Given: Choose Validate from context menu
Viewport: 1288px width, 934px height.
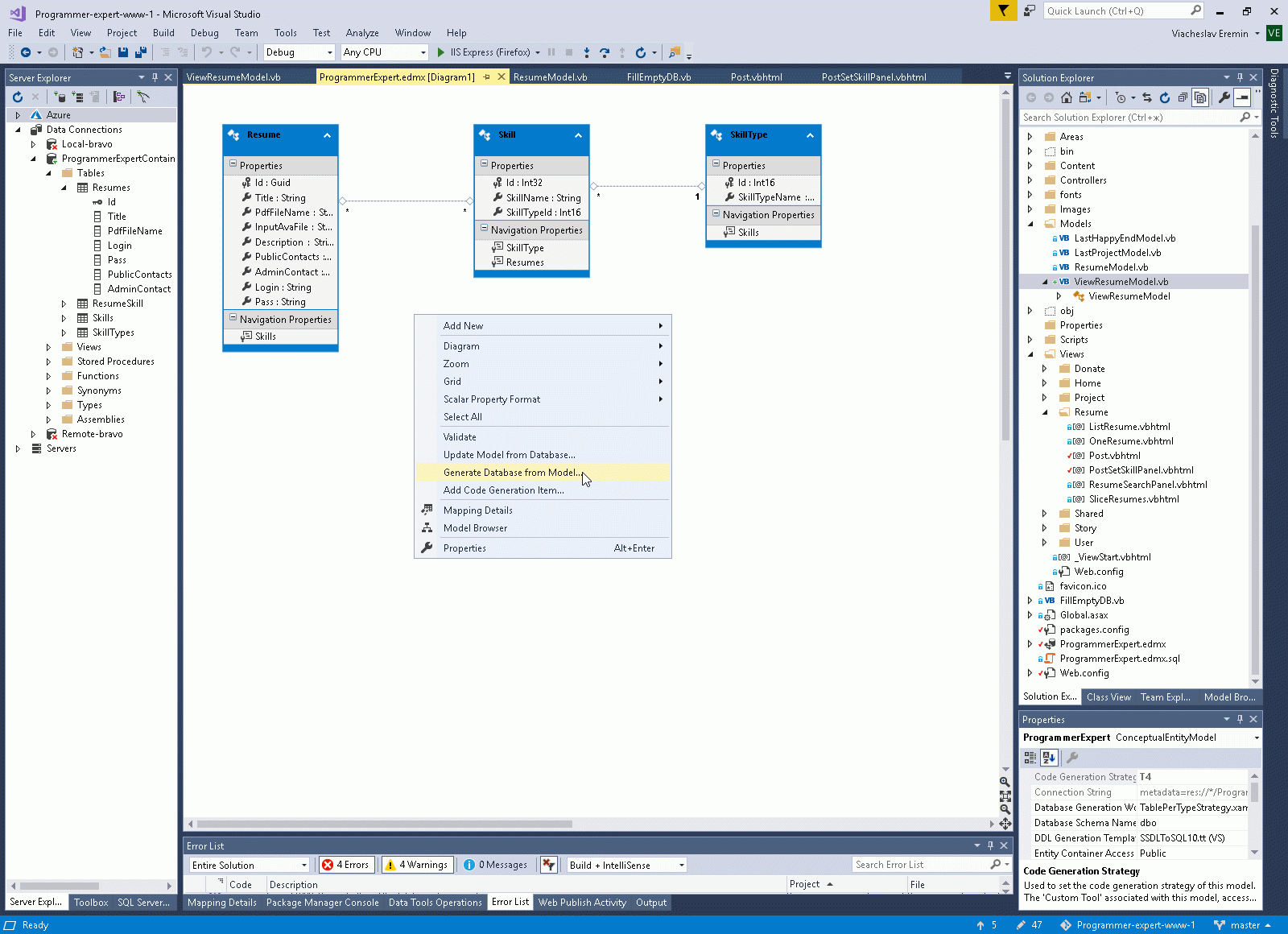Looking at the screenshot, I should tap(543, 437).
